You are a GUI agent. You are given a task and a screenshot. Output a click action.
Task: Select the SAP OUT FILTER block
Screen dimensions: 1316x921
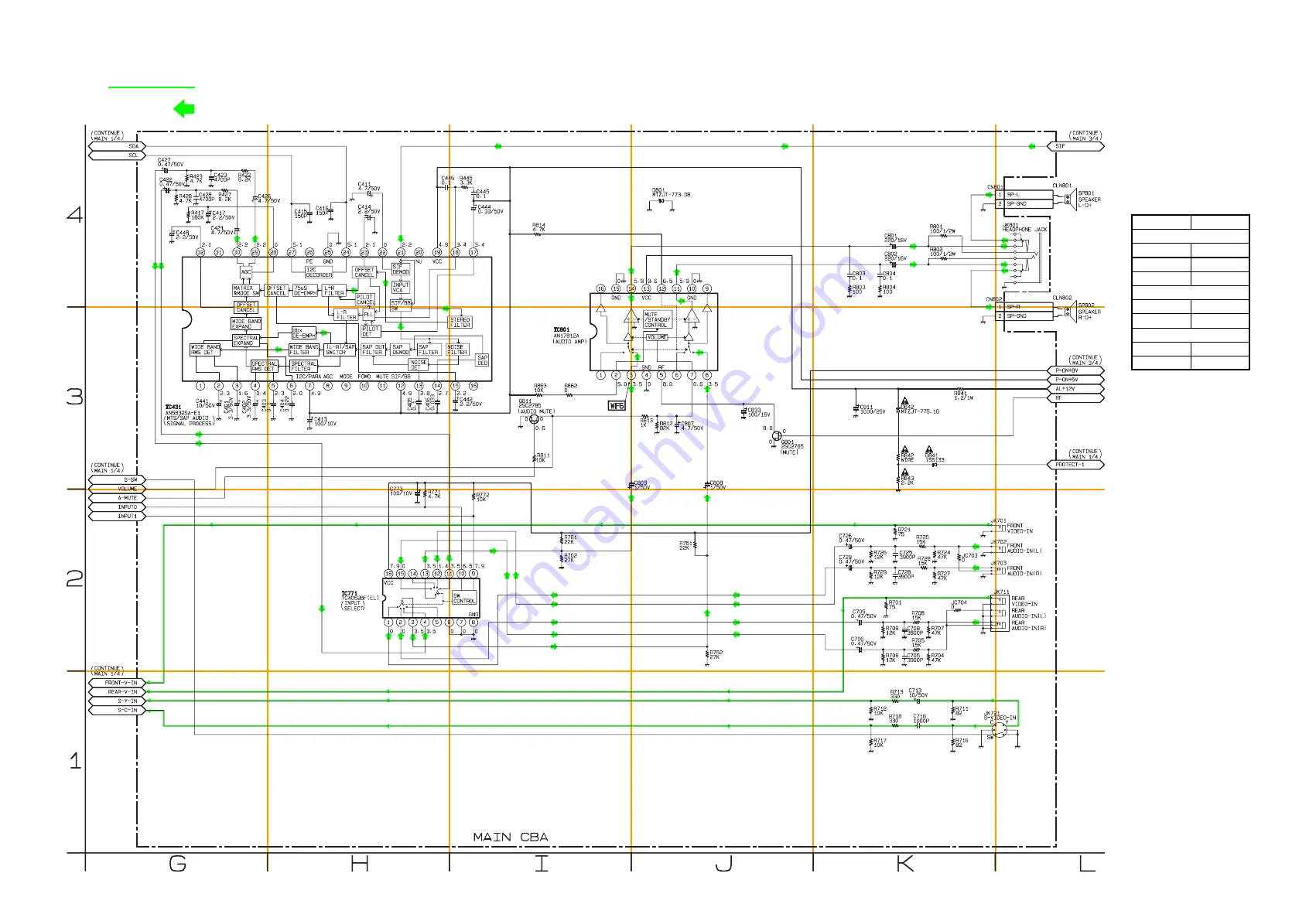(374, 350)
